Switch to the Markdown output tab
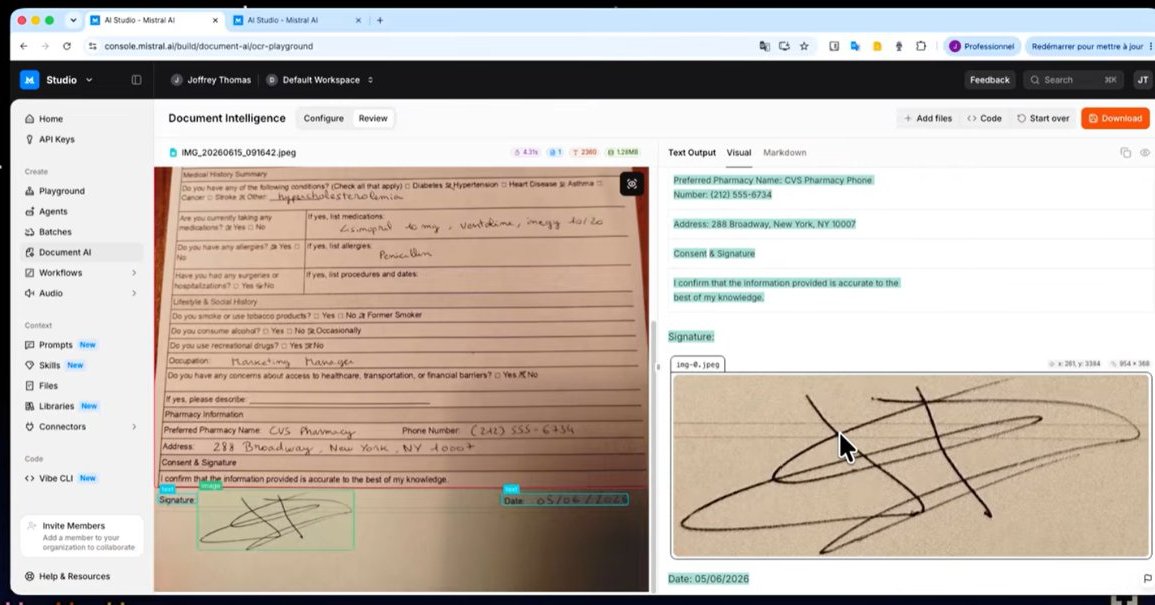Screen dimensions: 1155x605 pyautogui.click(x=784, y=153)
